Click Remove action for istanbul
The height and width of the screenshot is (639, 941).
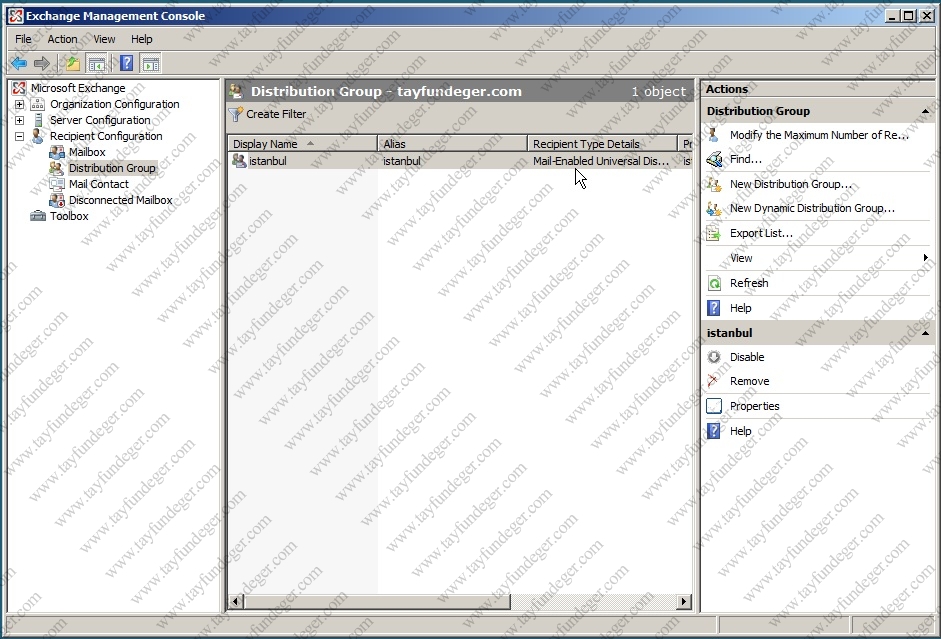tap(750, 381)
